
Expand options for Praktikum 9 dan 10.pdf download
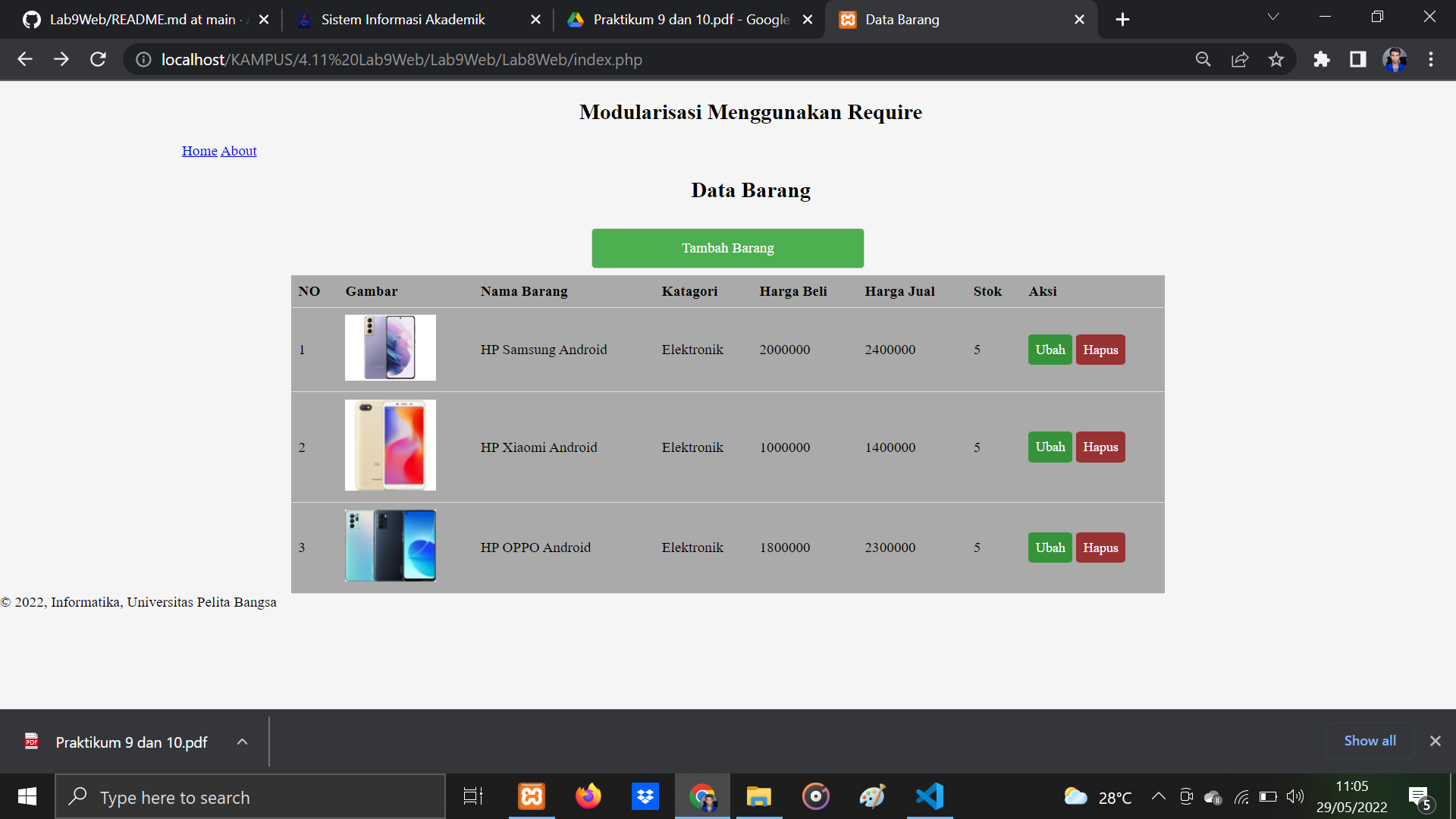point(242,742)
